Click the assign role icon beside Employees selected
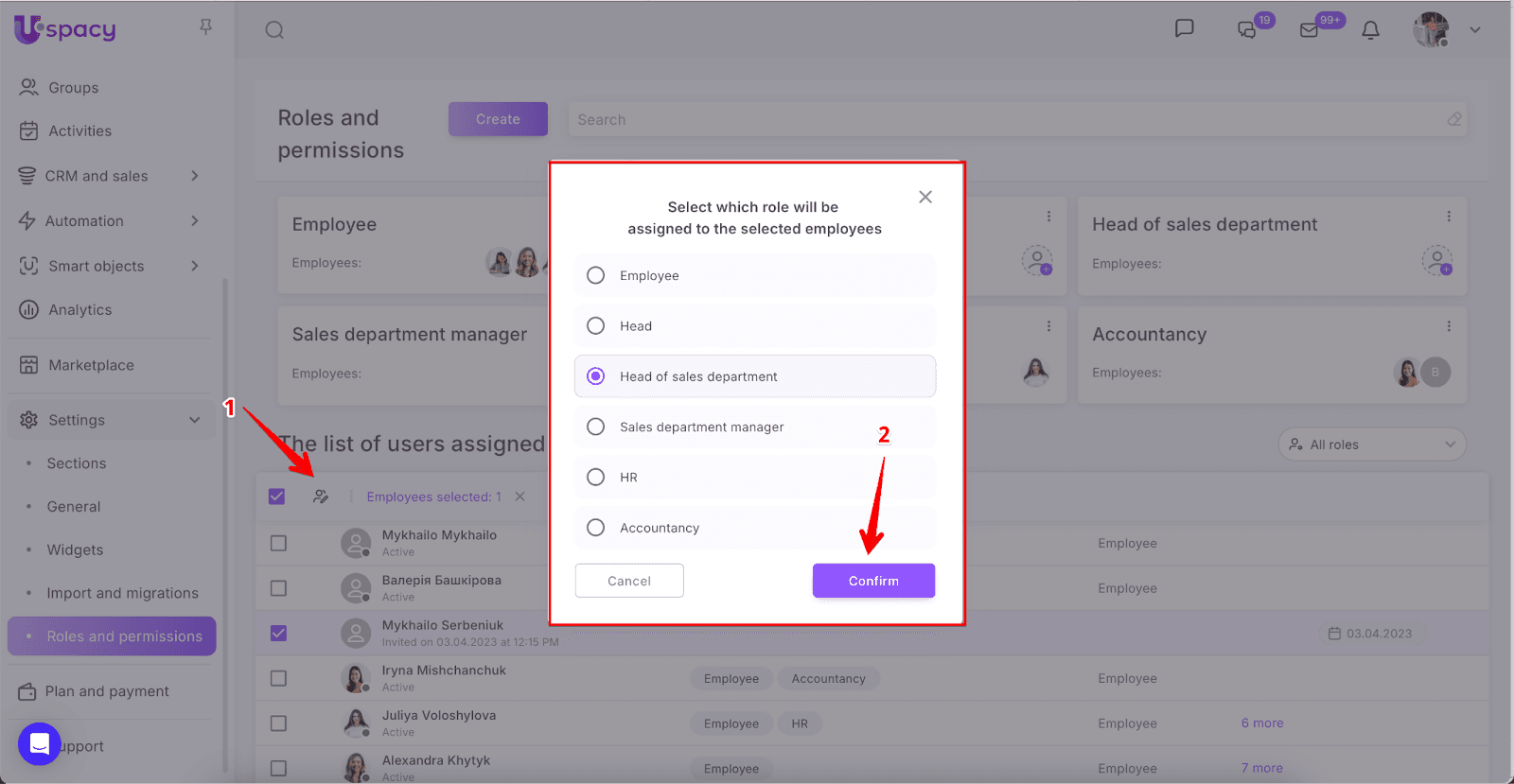The height and width of the screenshot is (784, 1514). click(x=321, y=497)
